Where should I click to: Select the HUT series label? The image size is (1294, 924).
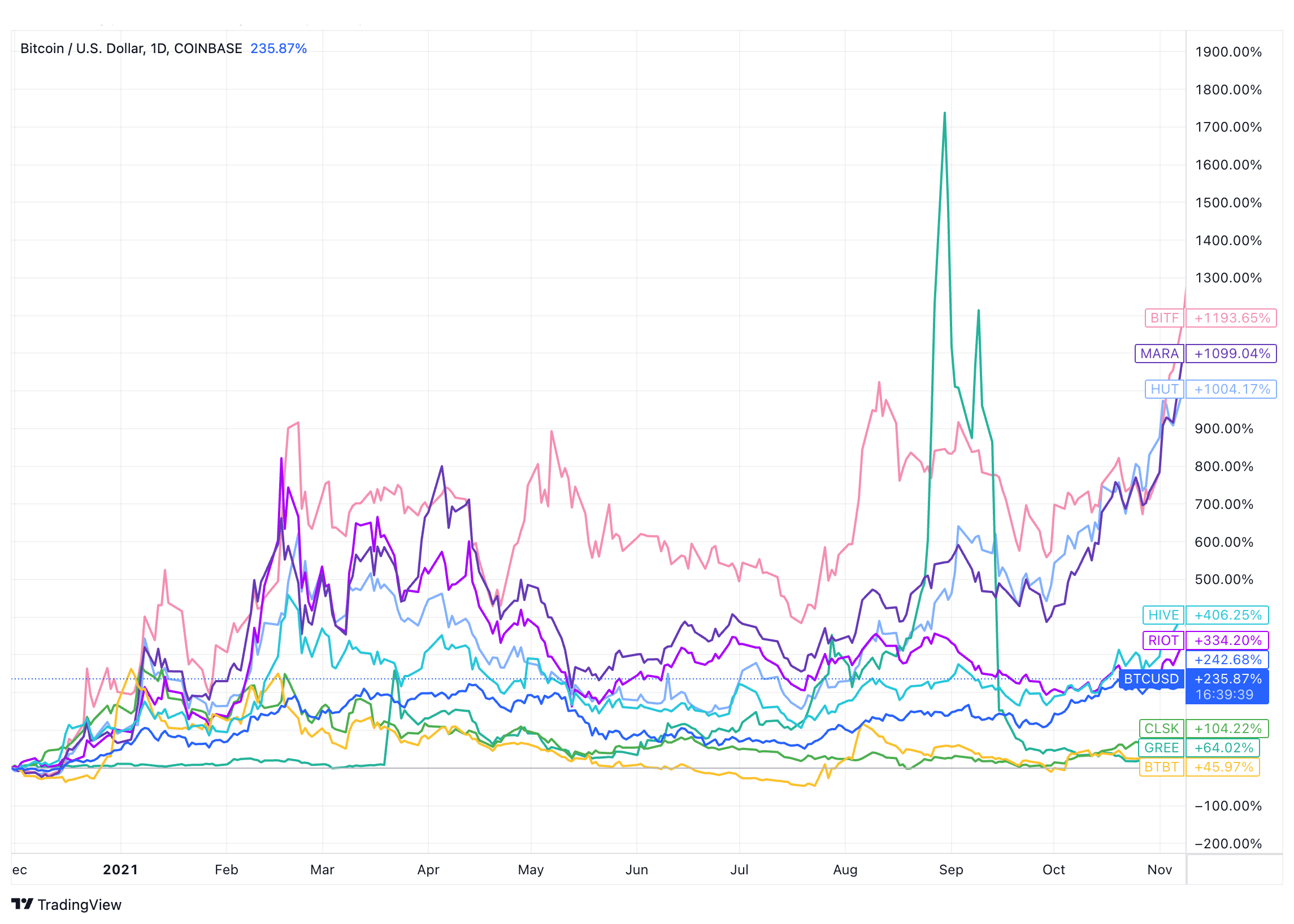[1163, 389]
